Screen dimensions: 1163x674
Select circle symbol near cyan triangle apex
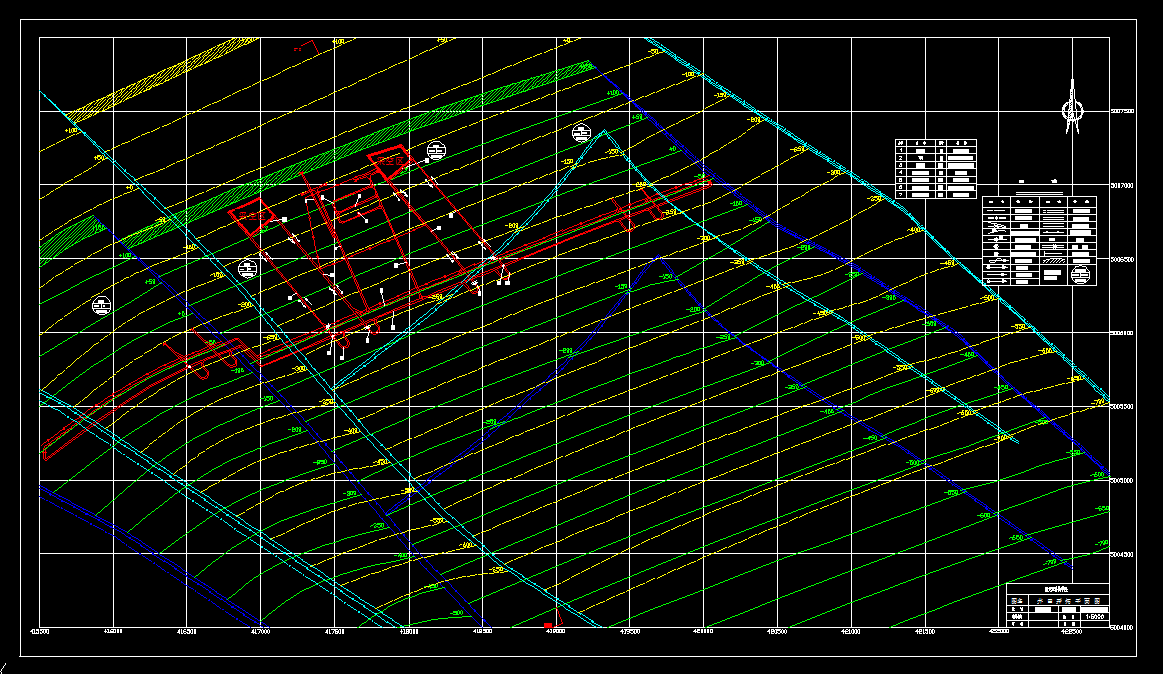point(582,133)
